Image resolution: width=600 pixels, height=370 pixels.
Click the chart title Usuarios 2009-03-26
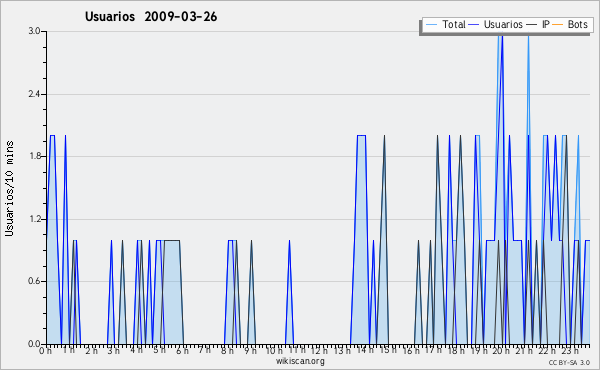[151, 17]
